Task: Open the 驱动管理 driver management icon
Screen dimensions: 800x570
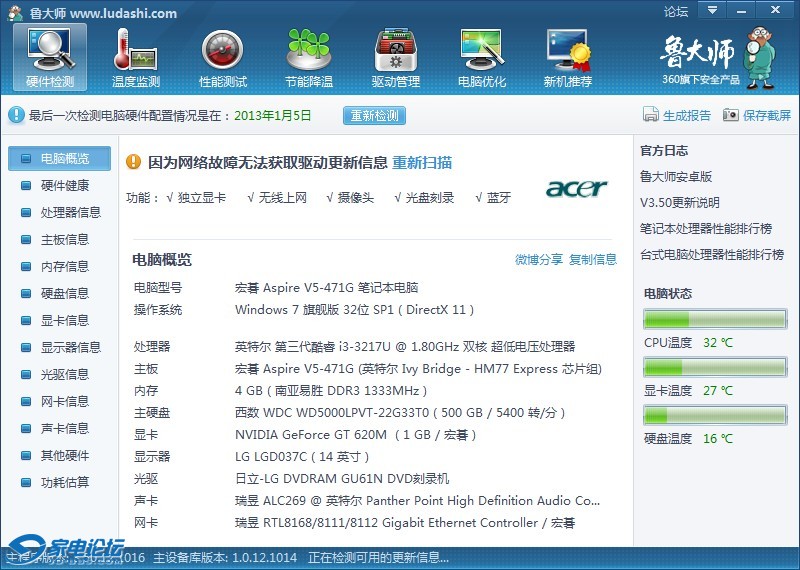Action: point(395,57)
